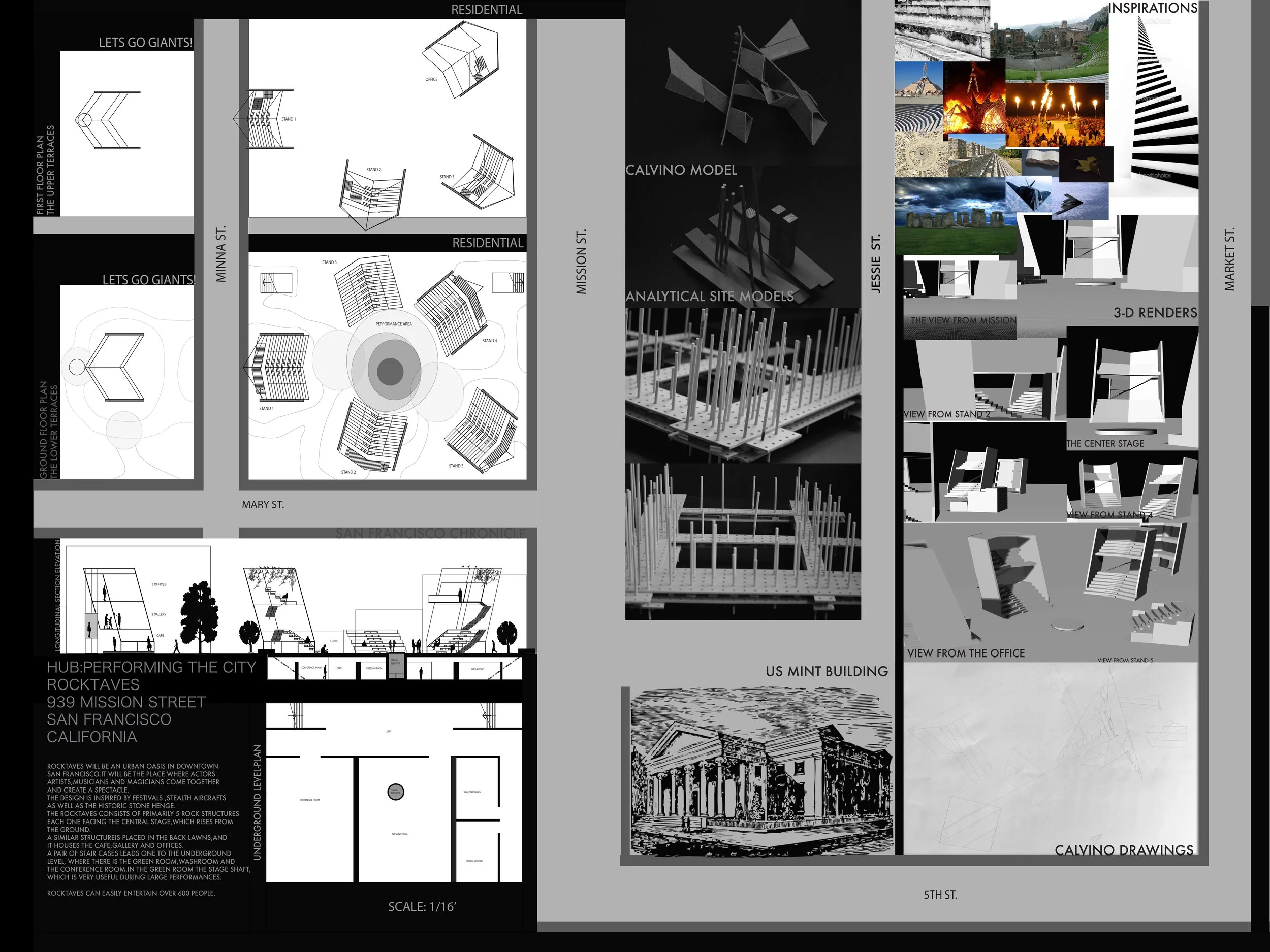Click the SCALE: 1/16' note

tap(422, 907)
